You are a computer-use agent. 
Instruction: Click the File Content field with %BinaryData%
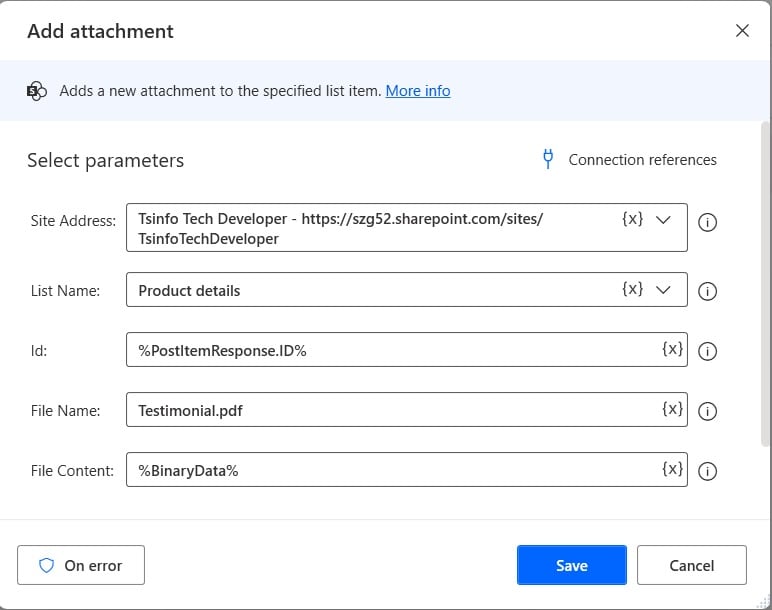tap(407, 470)
